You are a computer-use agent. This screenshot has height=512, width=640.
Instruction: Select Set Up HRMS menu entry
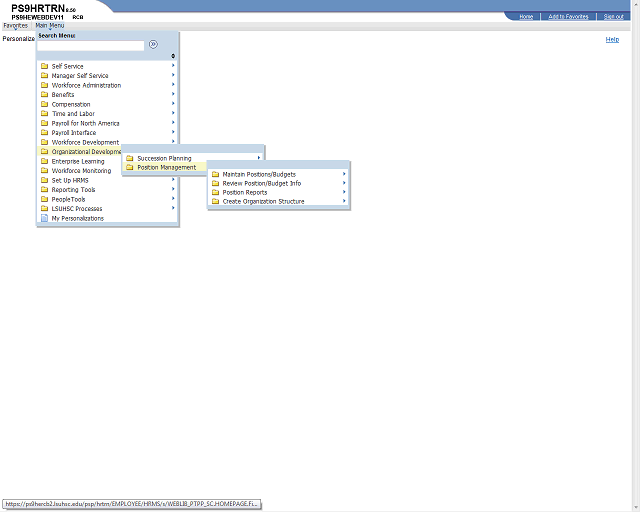70,180
